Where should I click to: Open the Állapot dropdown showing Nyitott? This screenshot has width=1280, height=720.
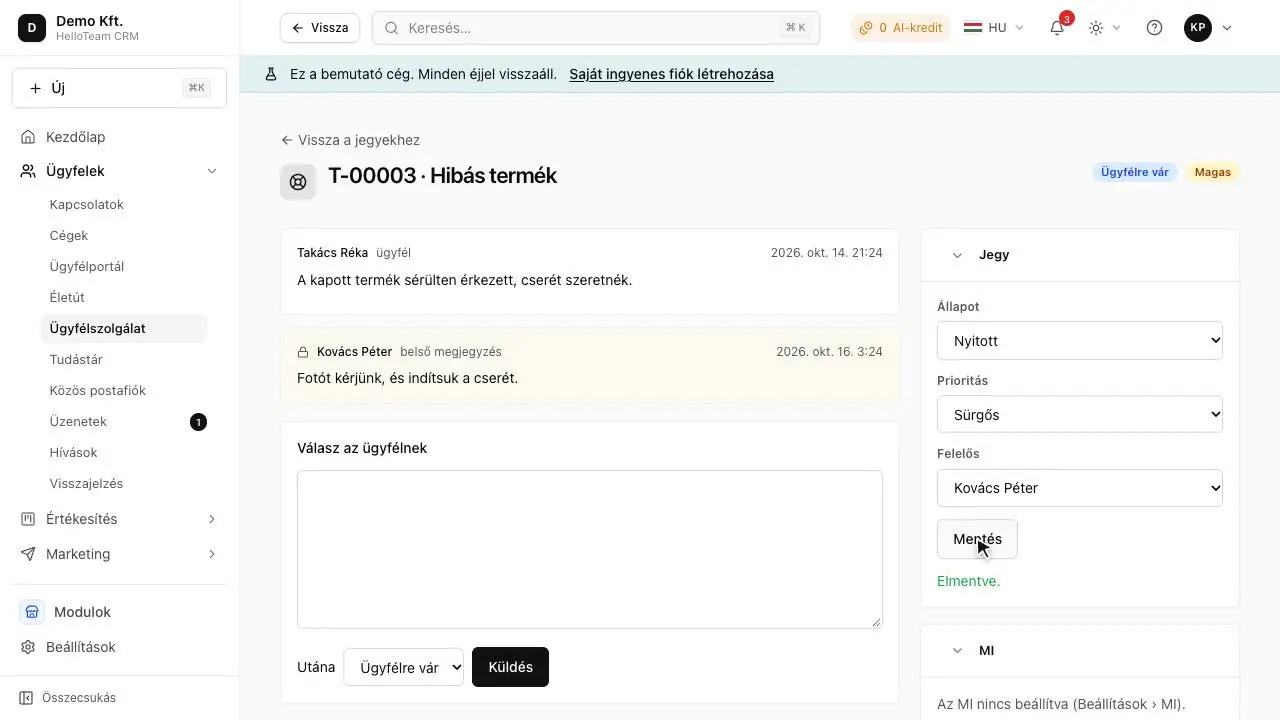click(1080, 340)
